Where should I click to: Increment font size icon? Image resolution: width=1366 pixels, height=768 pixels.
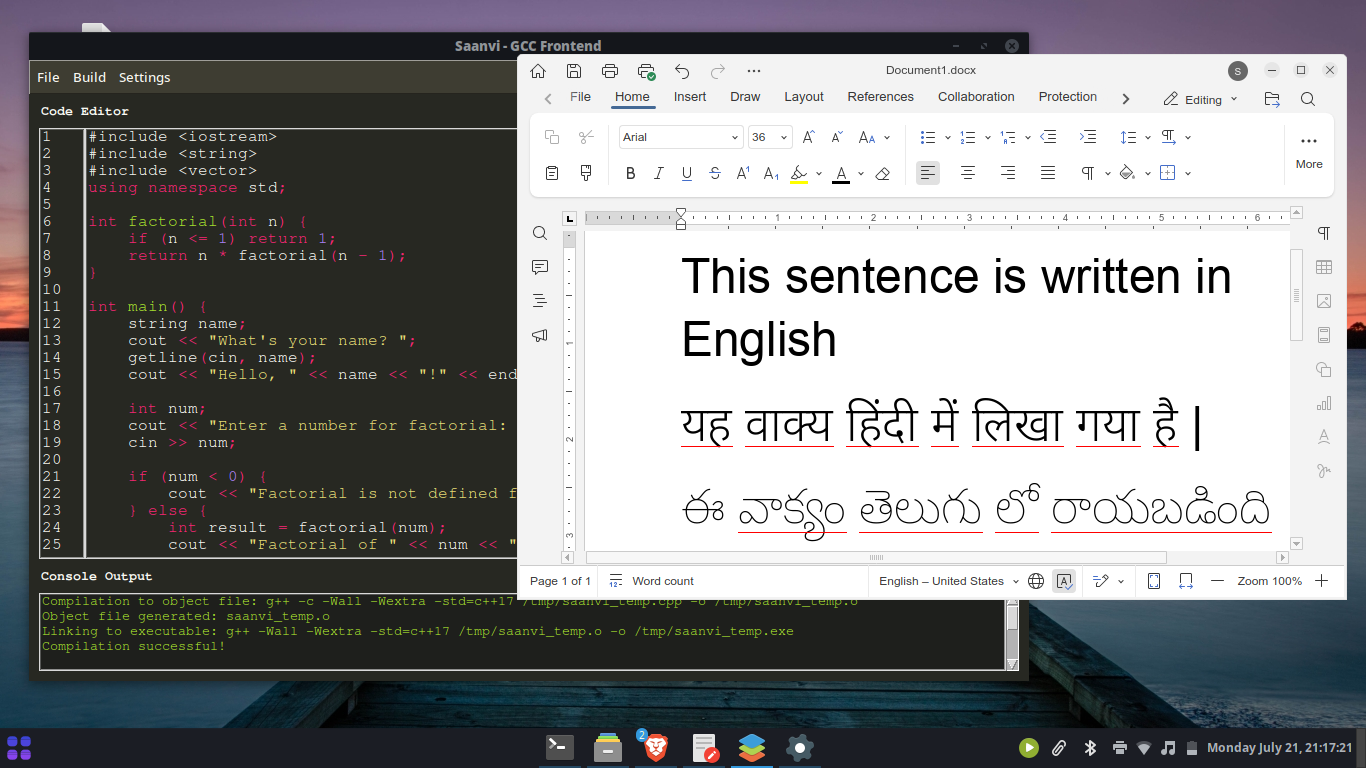(x=809, y=137)
